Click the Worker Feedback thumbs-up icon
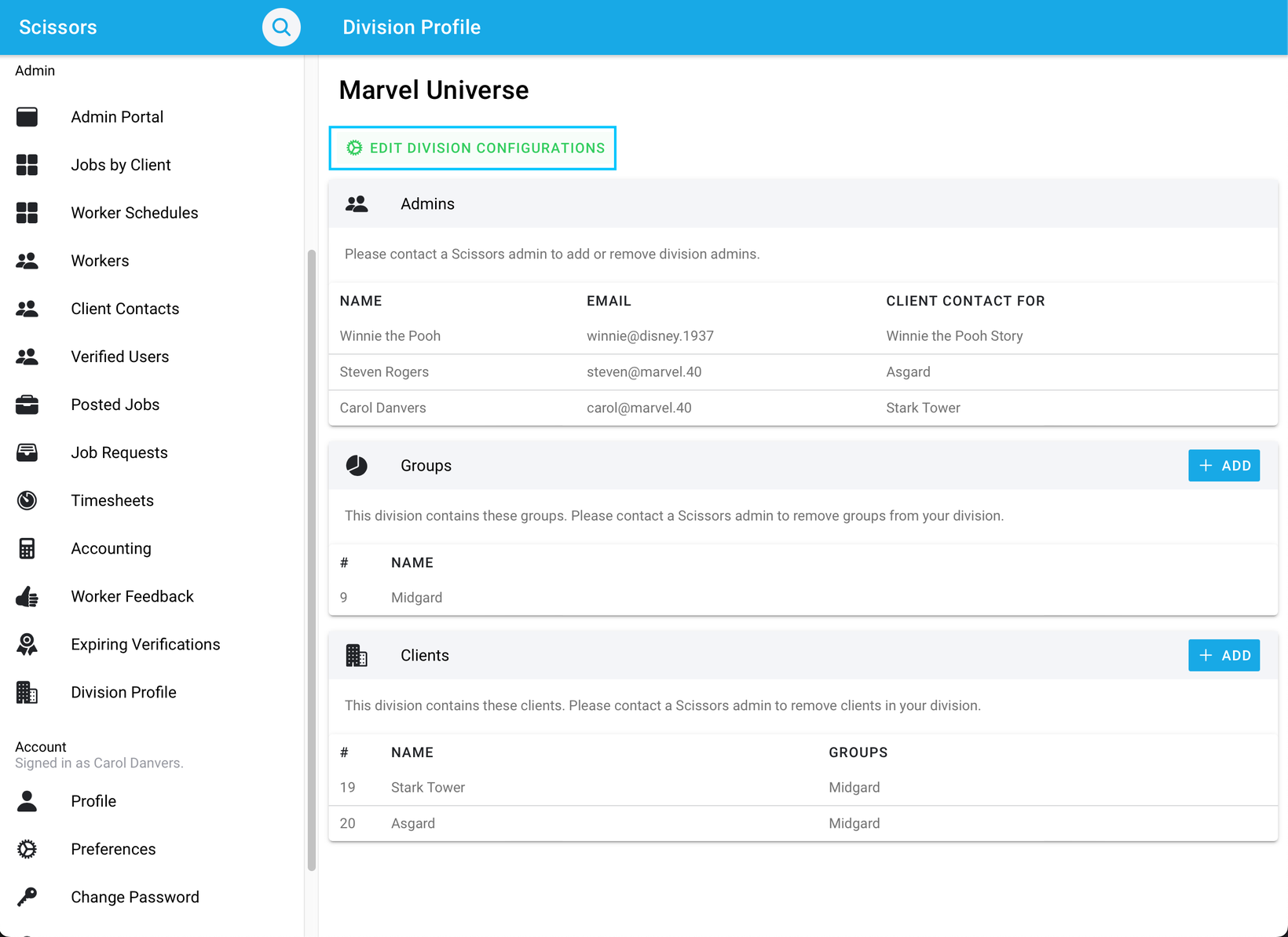This screenshot has width=1288, height=937. tap(27, 597)
